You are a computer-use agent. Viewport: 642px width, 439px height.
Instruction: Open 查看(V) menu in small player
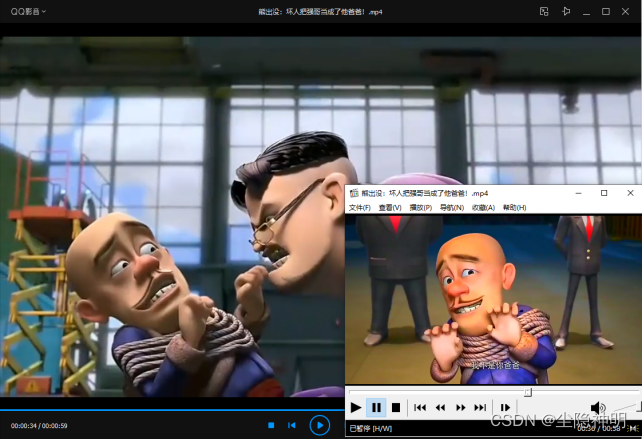coord(390,208)
